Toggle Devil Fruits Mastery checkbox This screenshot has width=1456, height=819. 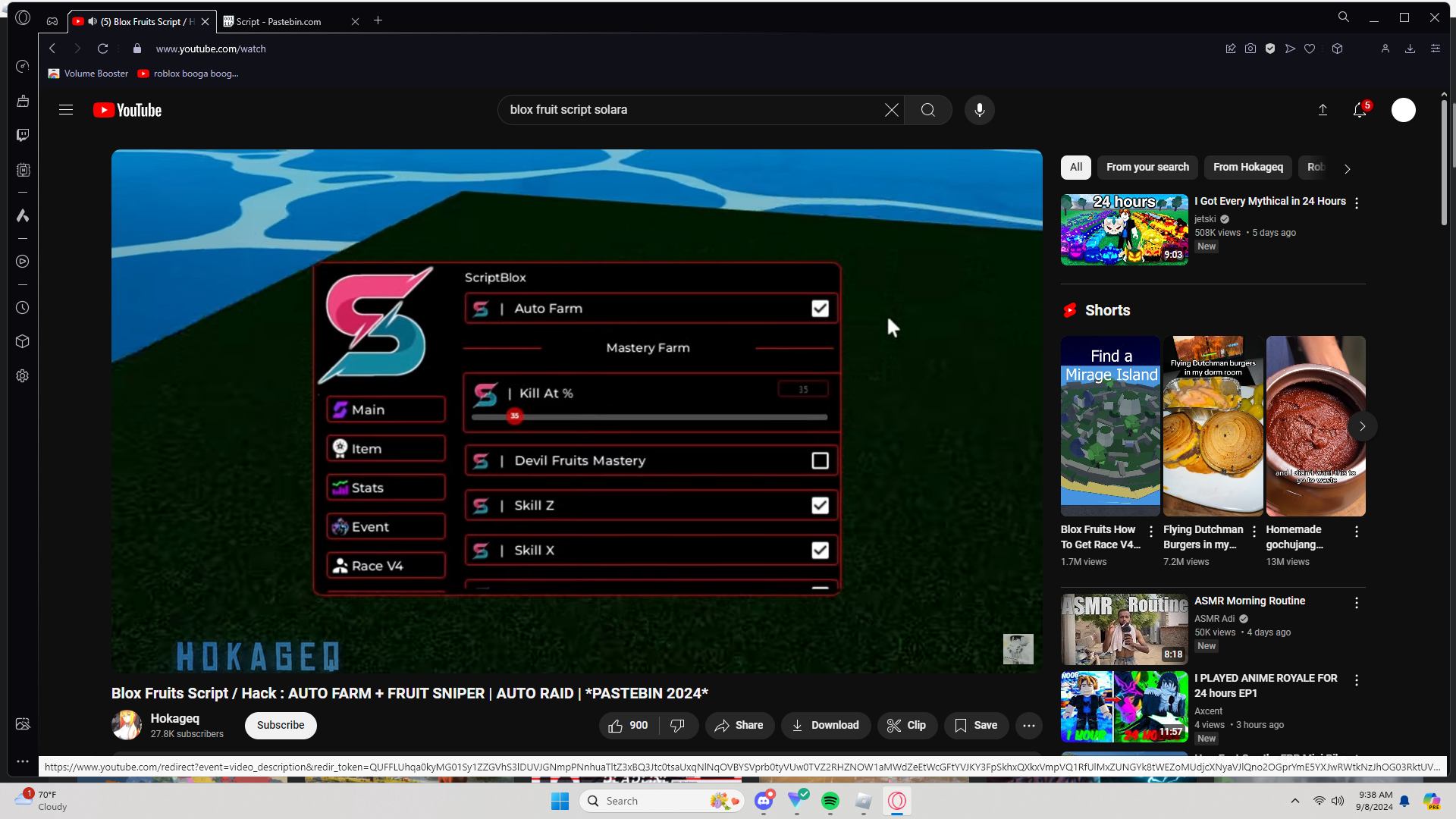pos(820,461)
